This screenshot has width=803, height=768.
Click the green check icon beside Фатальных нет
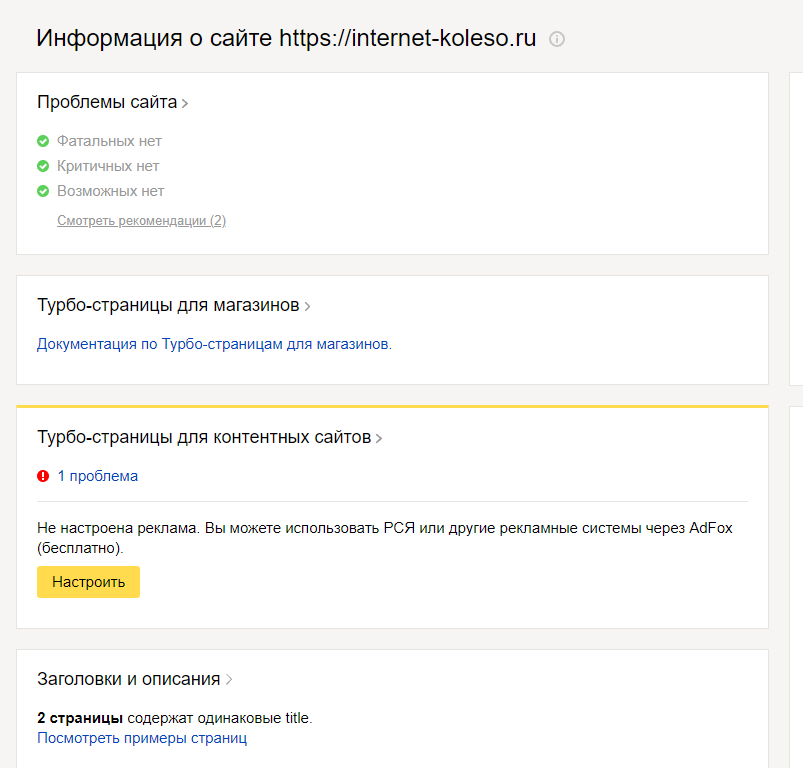point(43,141)
